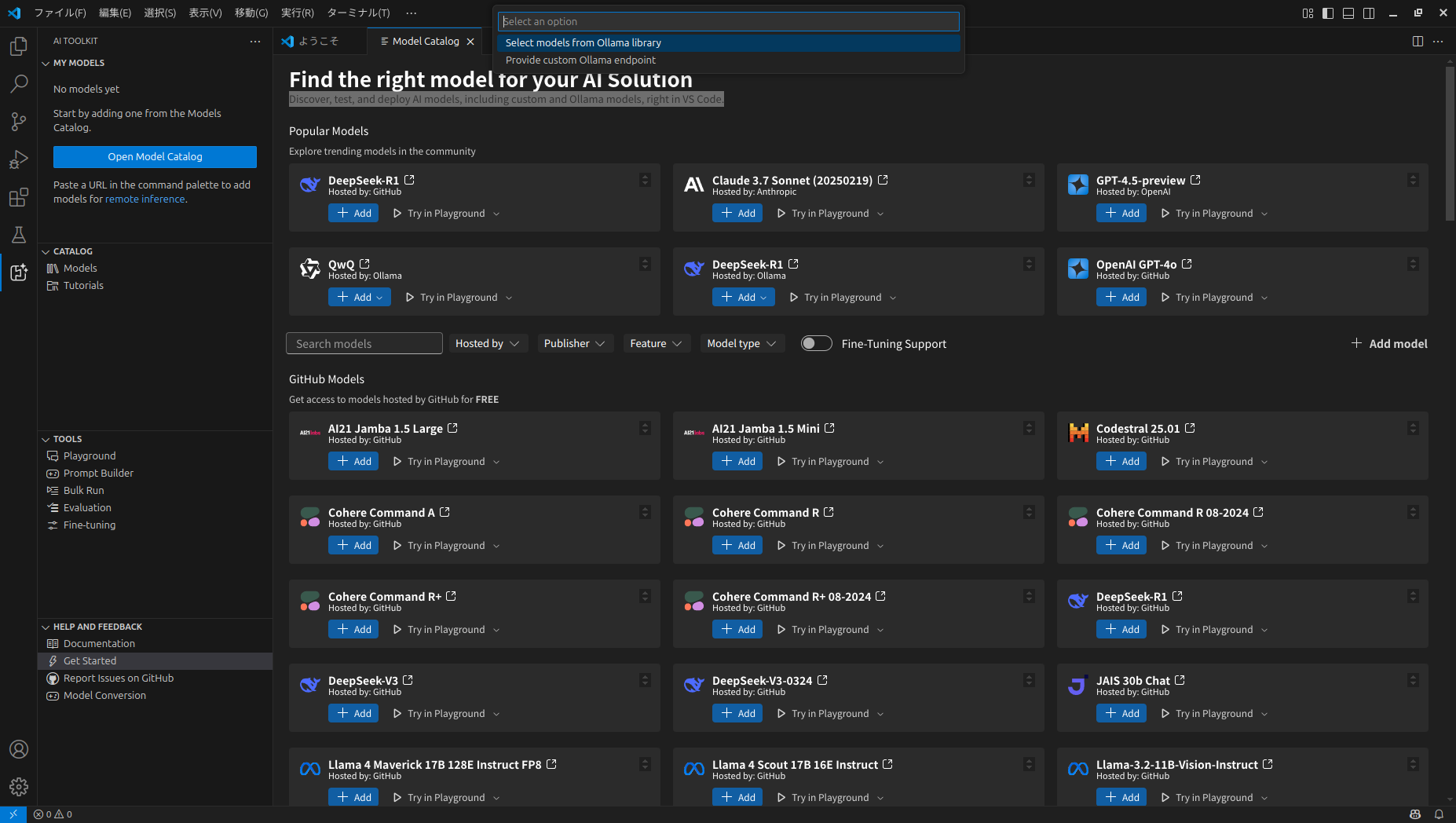Open Add dropdown for Ollama DeepSeek-R1
Image resolution: width=1456 pixels, height=823 pixels.
763,298
